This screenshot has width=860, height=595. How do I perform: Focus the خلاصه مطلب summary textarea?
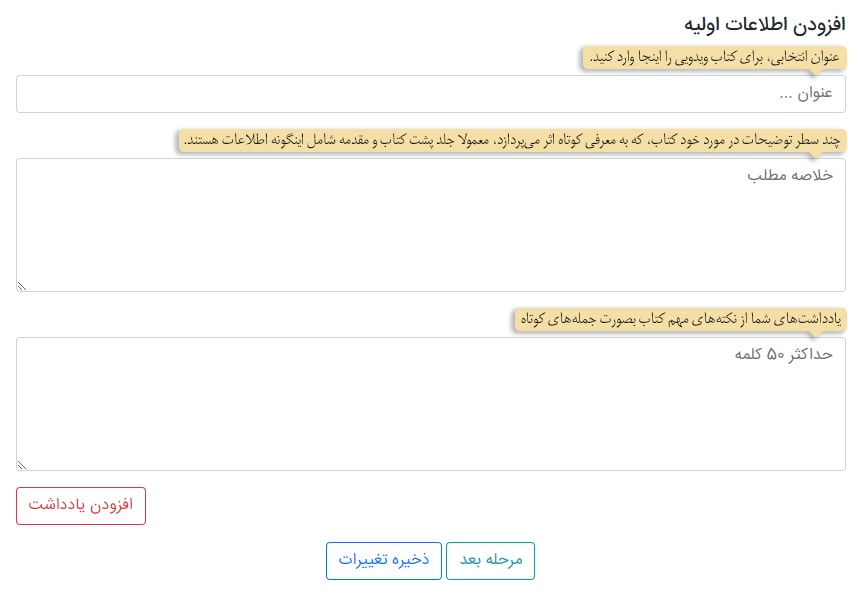(431, 225)
